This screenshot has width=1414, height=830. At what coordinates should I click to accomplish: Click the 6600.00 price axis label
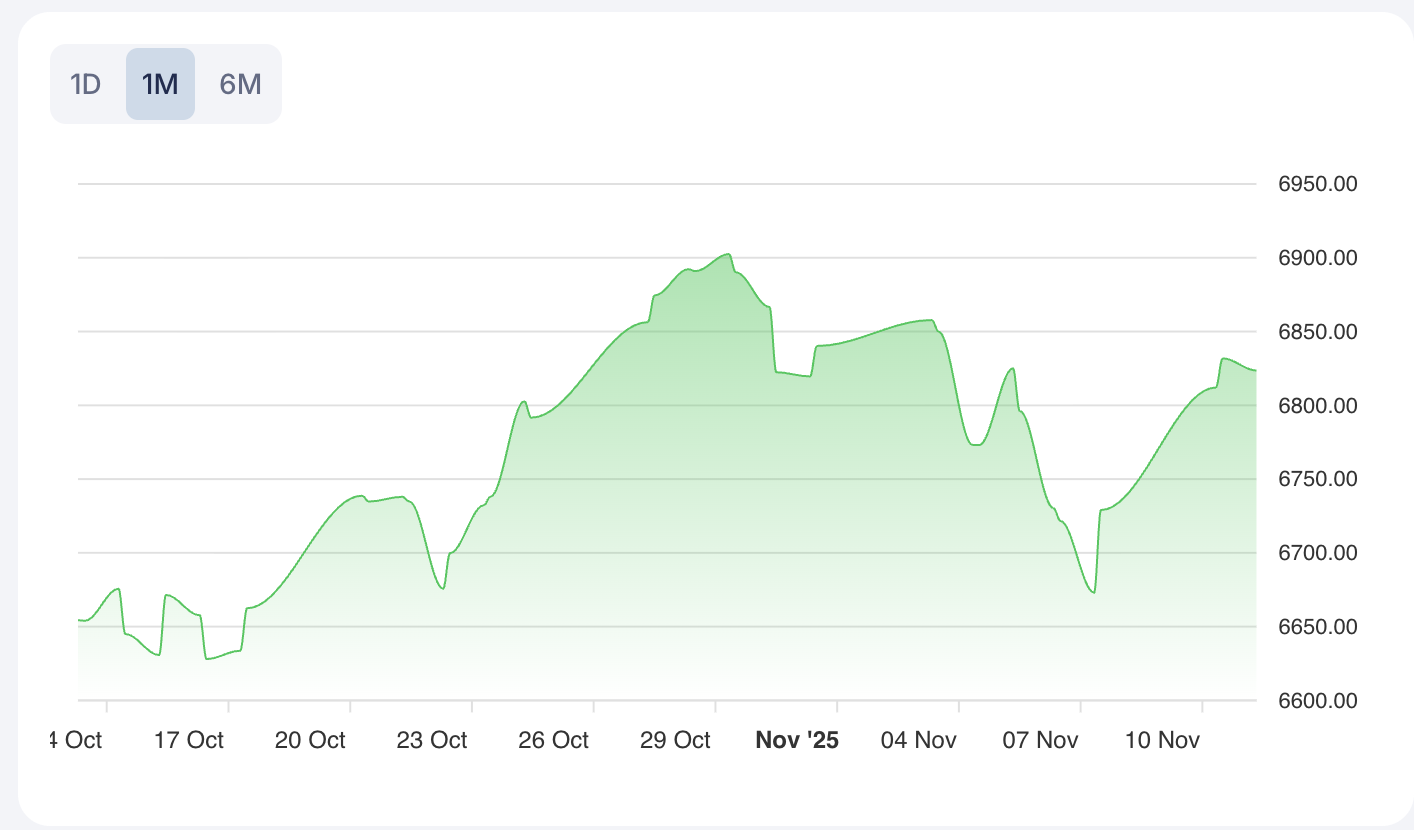click(1318, 700)
